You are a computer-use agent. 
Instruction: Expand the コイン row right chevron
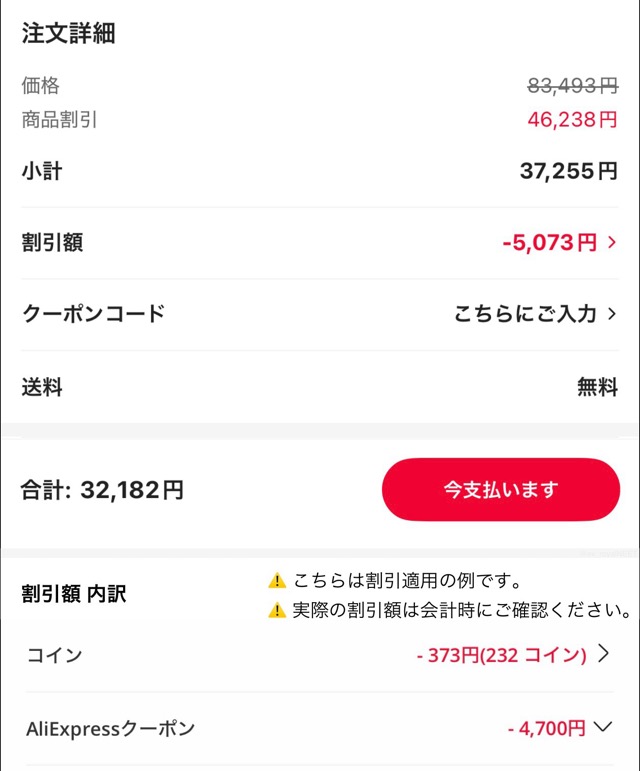coord(603,655)
